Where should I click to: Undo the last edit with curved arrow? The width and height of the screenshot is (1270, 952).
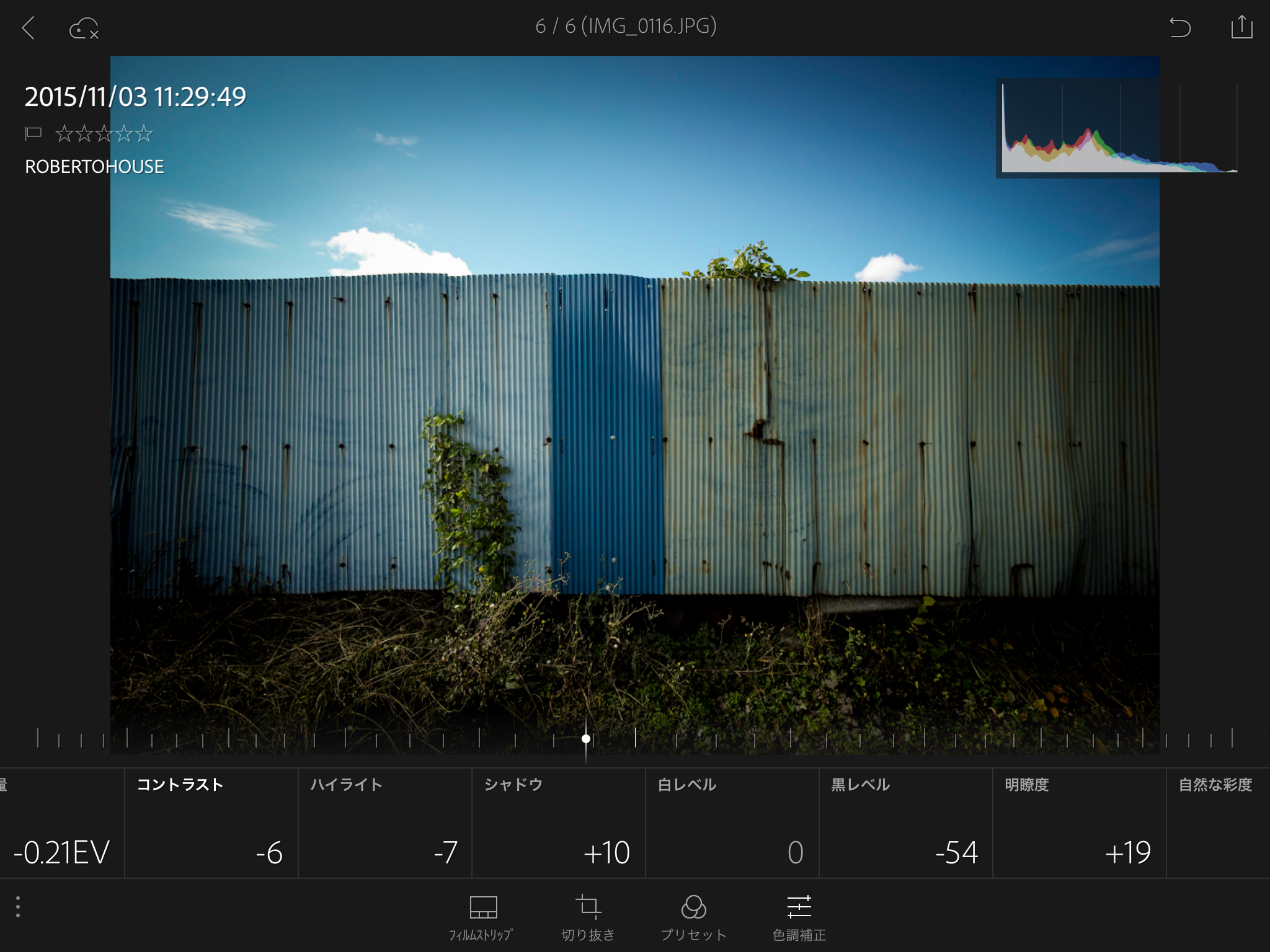[1179, 27]
